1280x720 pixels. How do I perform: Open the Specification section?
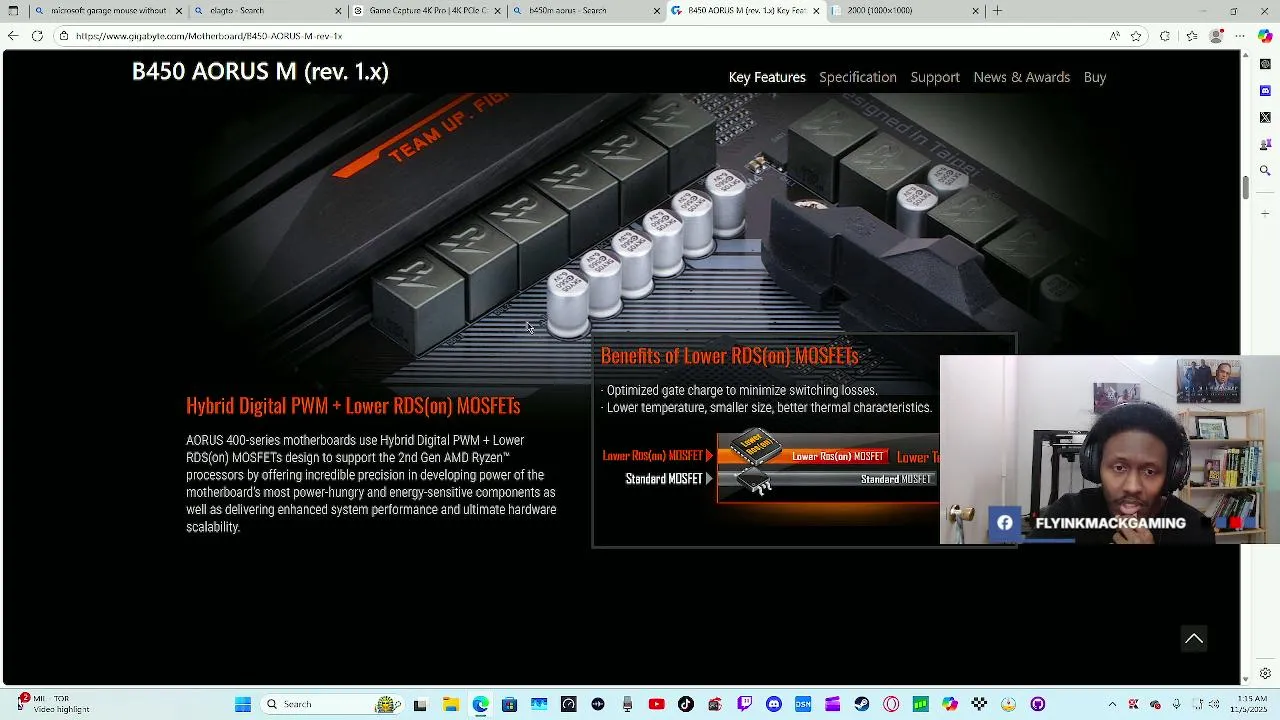click(858, 77)
